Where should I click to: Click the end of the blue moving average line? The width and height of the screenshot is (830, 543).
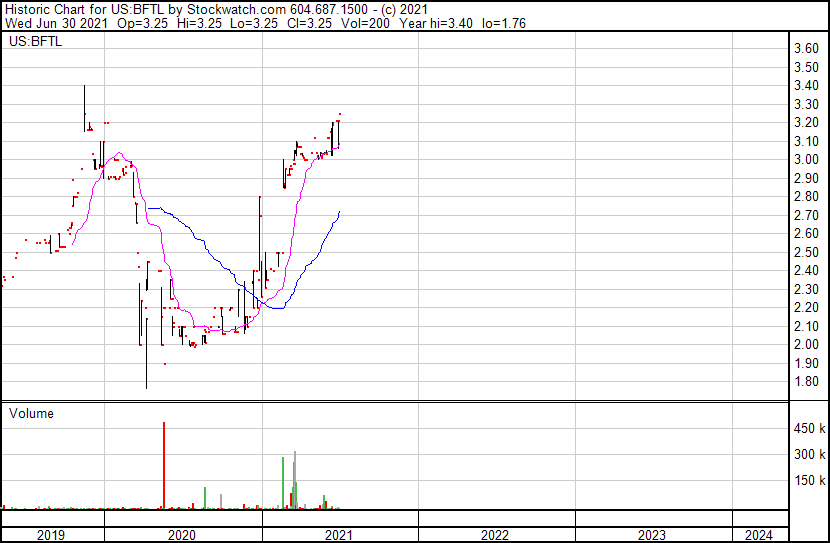tap(339, 212)
